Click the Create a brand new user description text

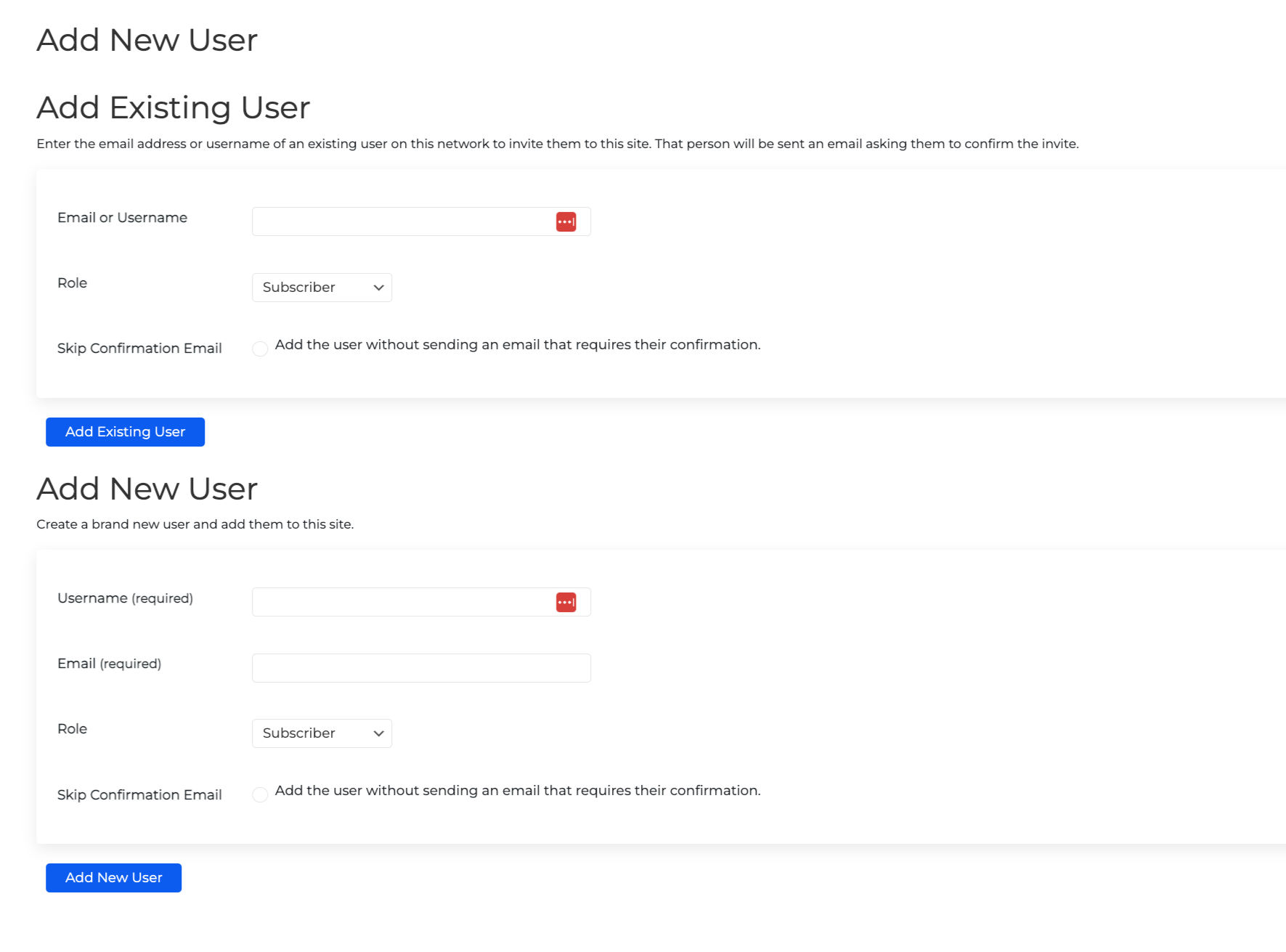[195, 524]
